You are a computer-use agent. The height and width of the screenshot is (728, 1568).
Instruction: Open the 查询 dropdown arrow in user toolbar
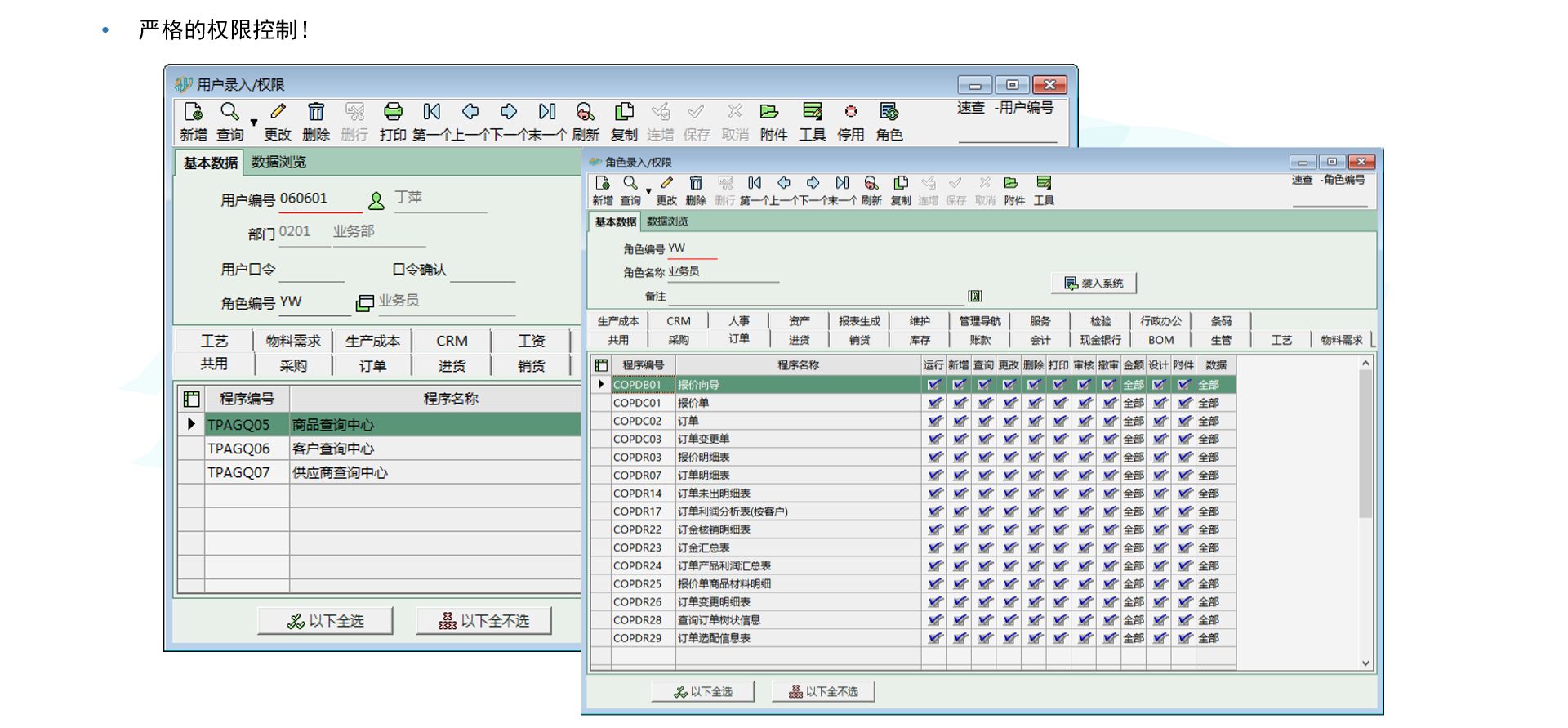pyautogui.click(x=254, y=123)
